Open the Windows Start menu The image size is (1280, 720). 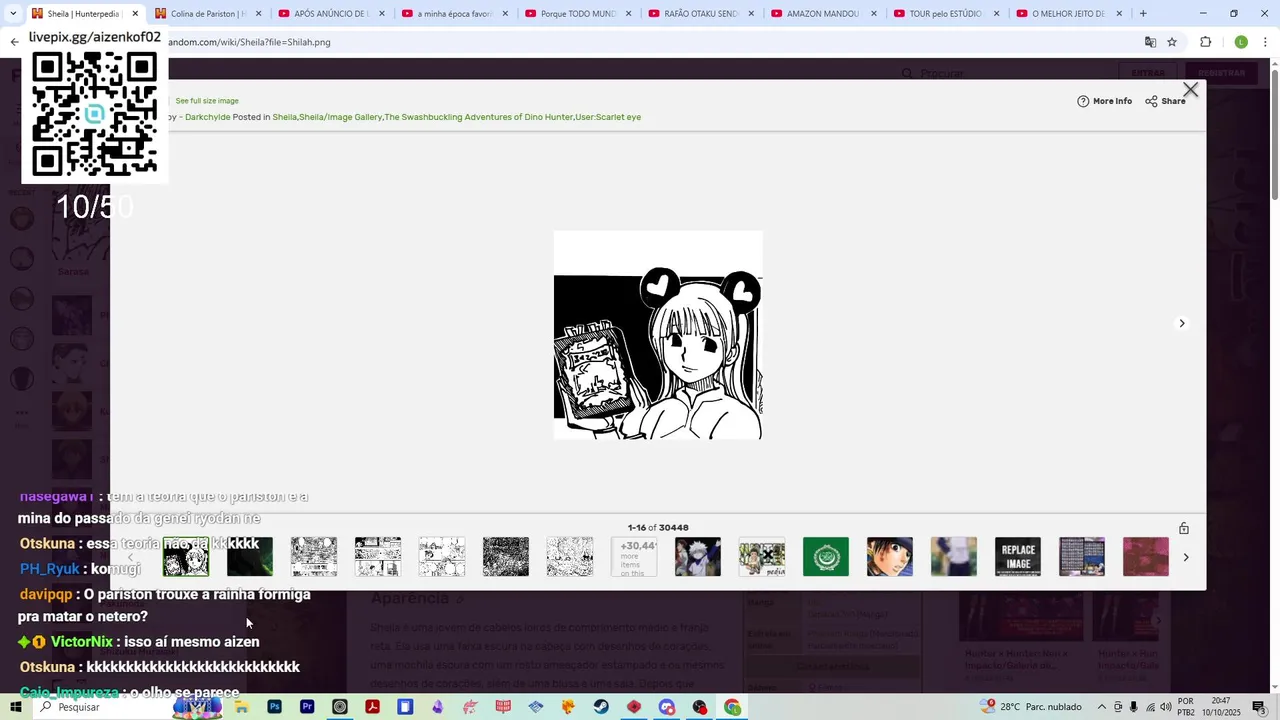pyautogui.click(x=16, y=707)
